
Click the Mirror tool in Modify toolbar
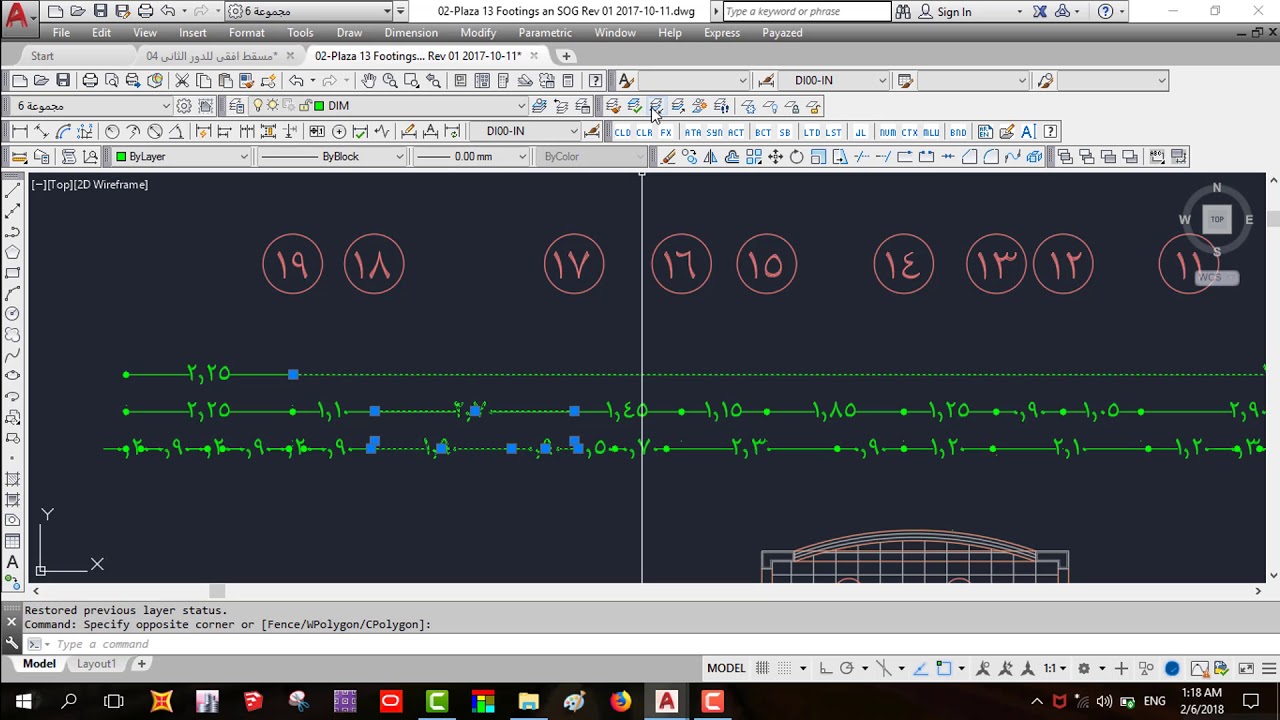711,156
